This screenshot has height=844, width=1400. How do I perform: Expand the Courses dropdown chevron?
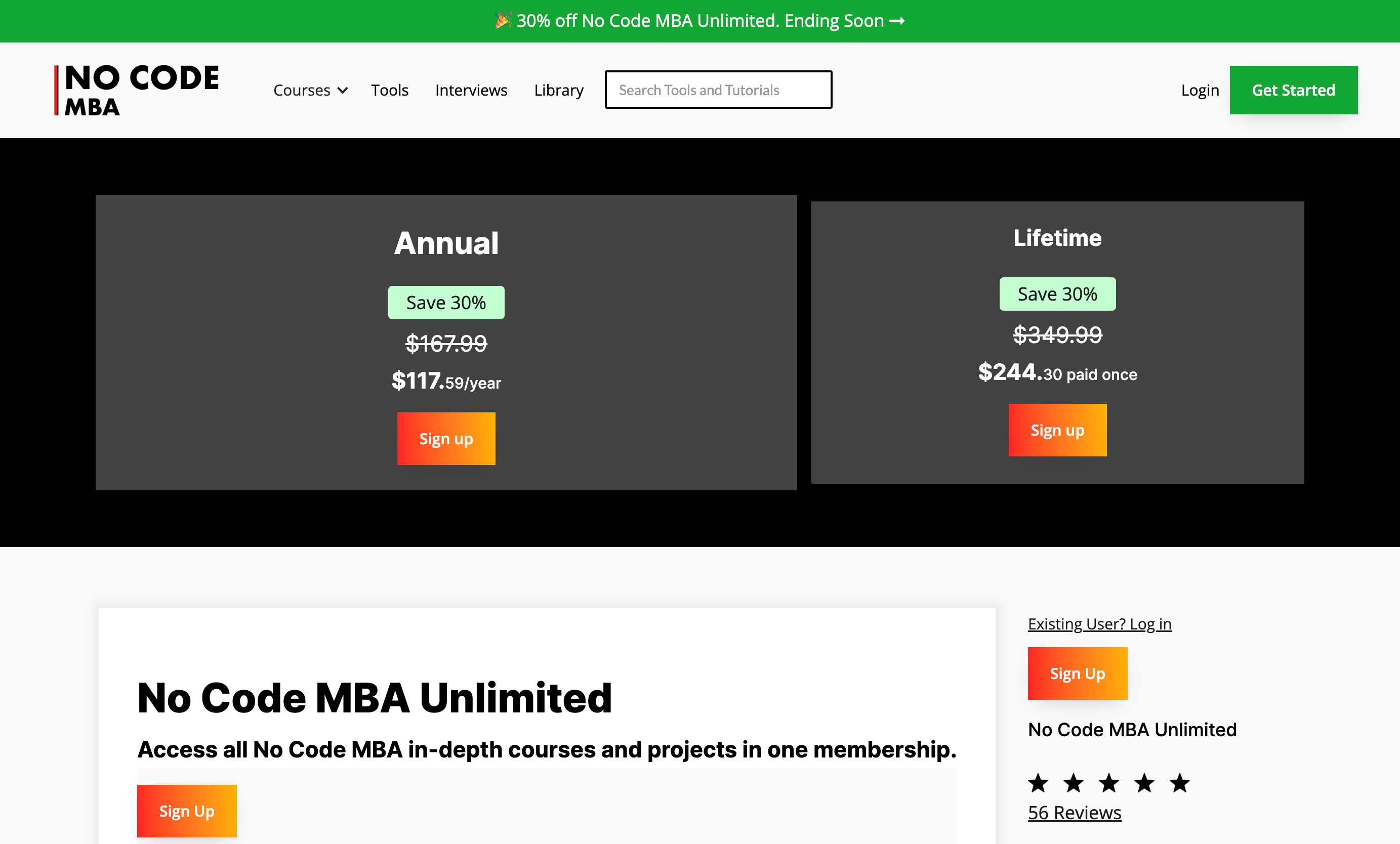point(343,90)
